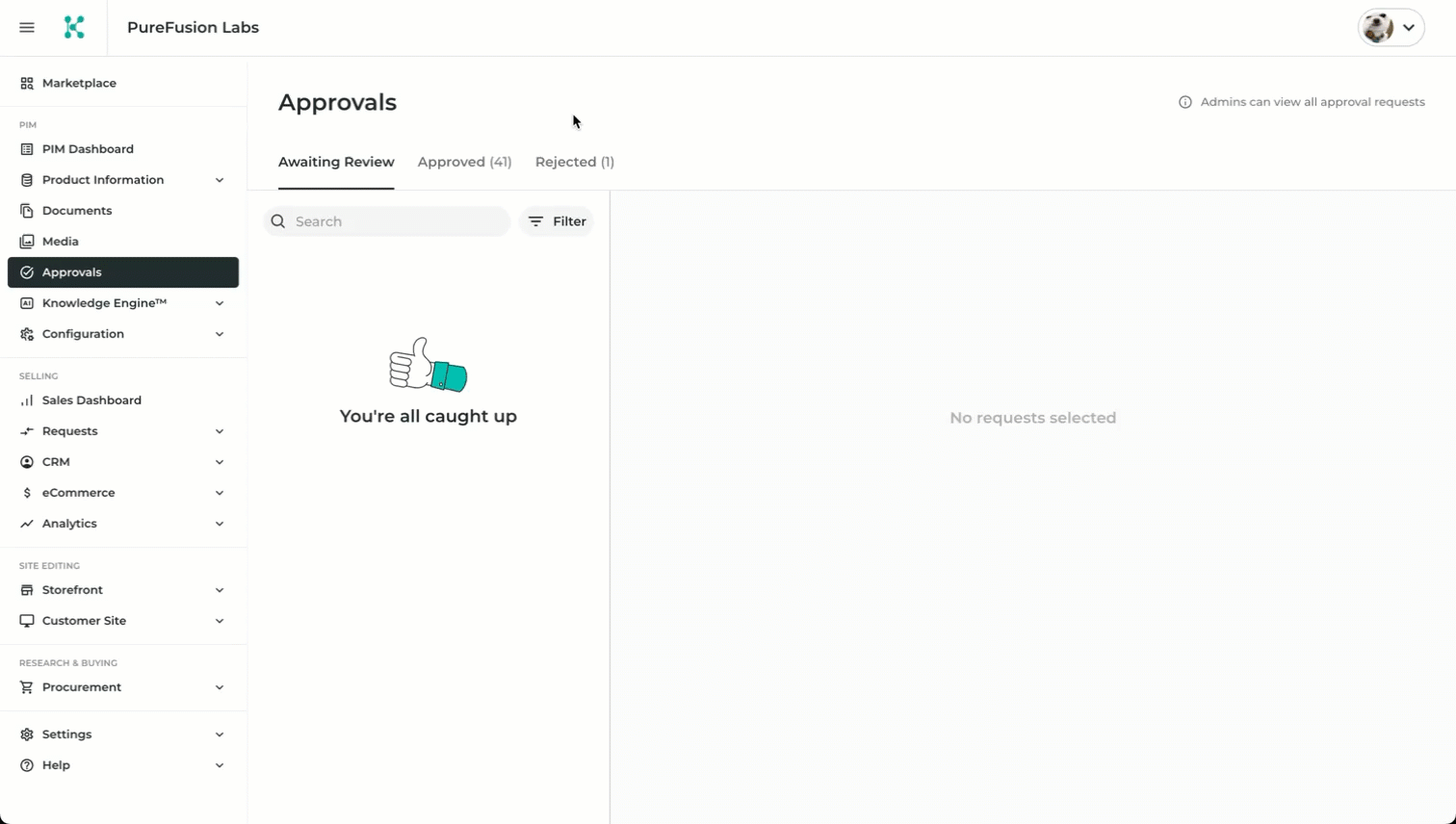
Task: Click the Storefront shop icon
Action: pos(27,590)
